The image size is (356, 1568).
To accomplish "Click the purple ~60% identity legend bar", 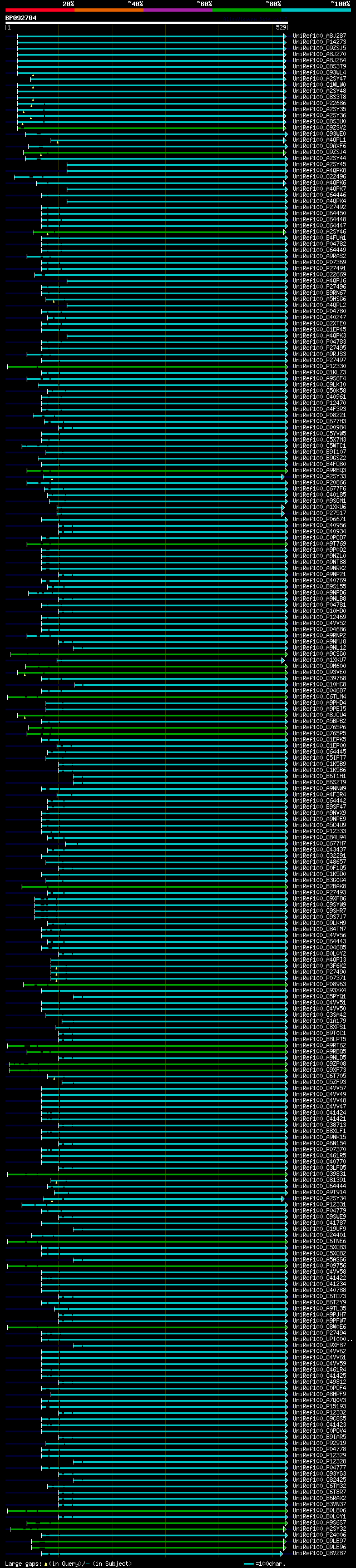I will point(179,11).
